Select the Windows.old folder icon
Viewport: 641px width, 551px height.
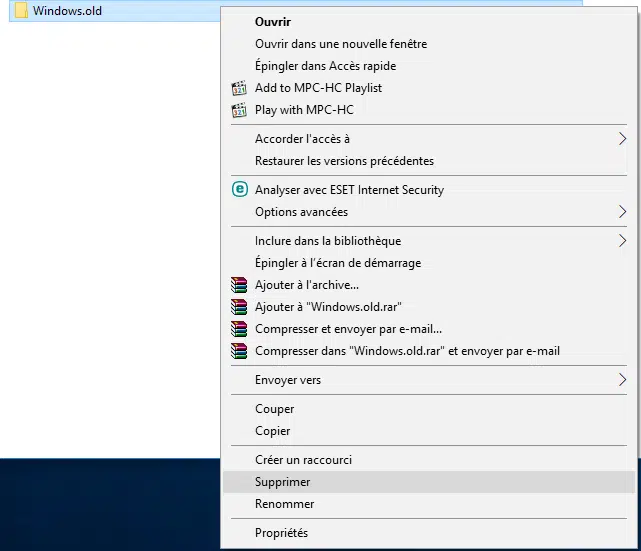tap(21, 11)
